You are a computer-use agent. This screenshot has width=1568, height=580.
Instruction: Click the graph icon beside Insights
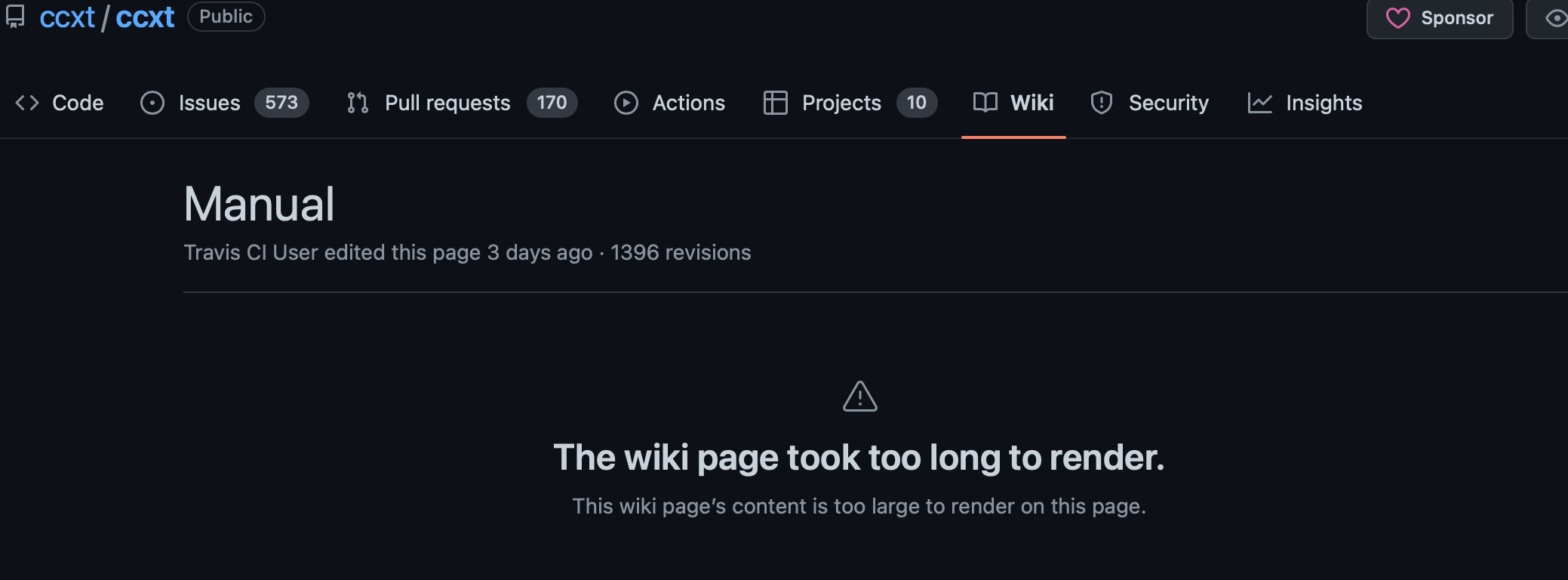(1259, 103)
